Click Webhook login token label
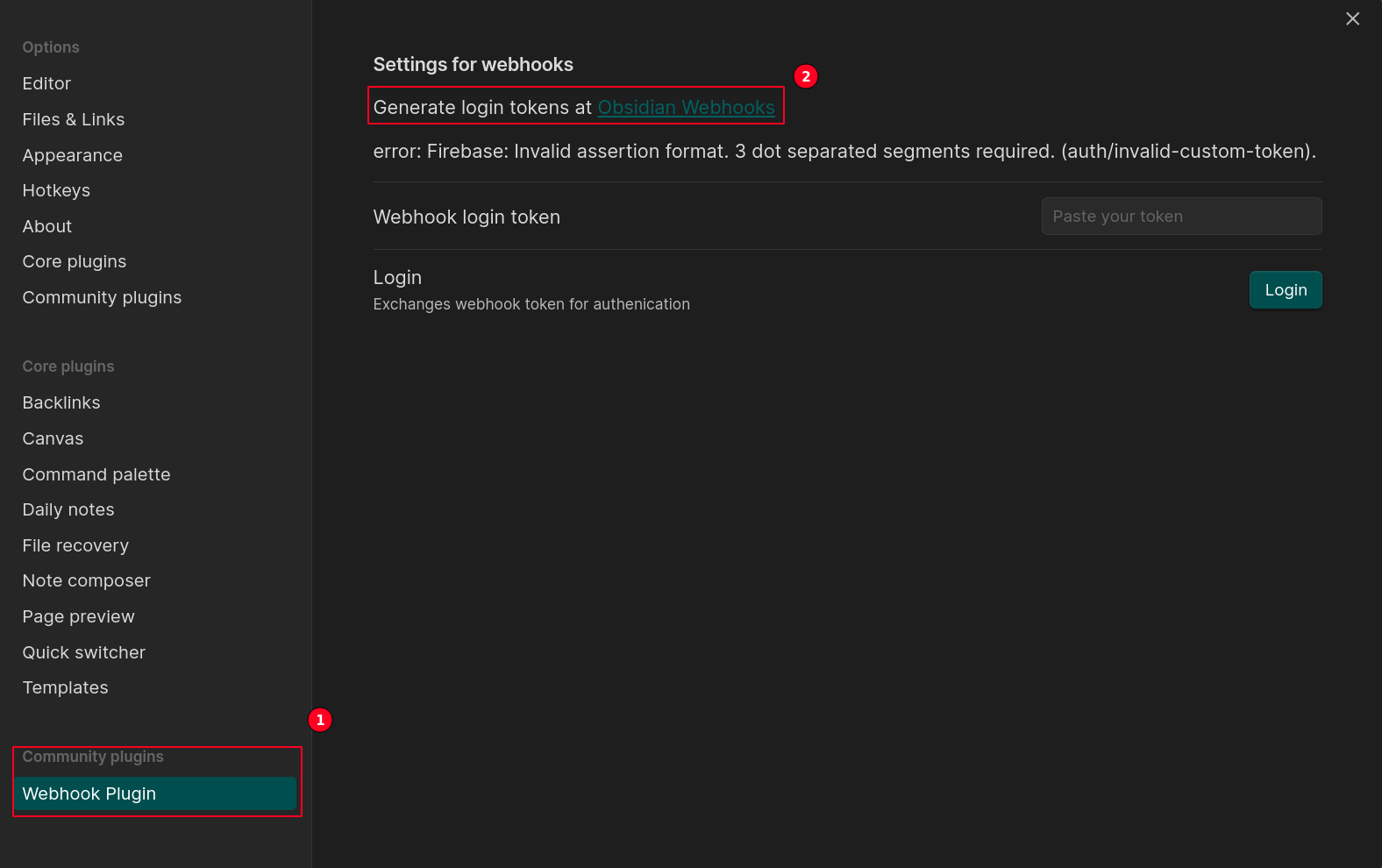 coord(467,217)
